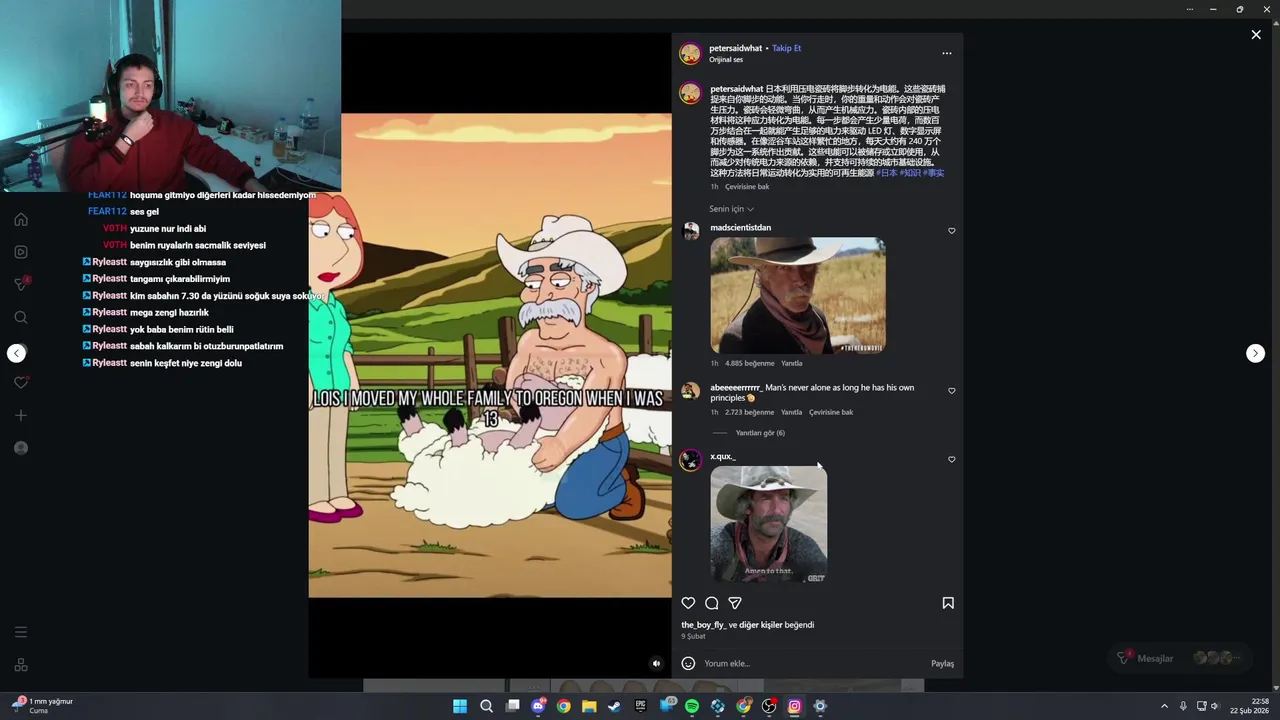Open the hamburger More menu in sidebar
The width and height of the screenshot is (1280, 720).
pyautogui.click(x=21, y=632)
